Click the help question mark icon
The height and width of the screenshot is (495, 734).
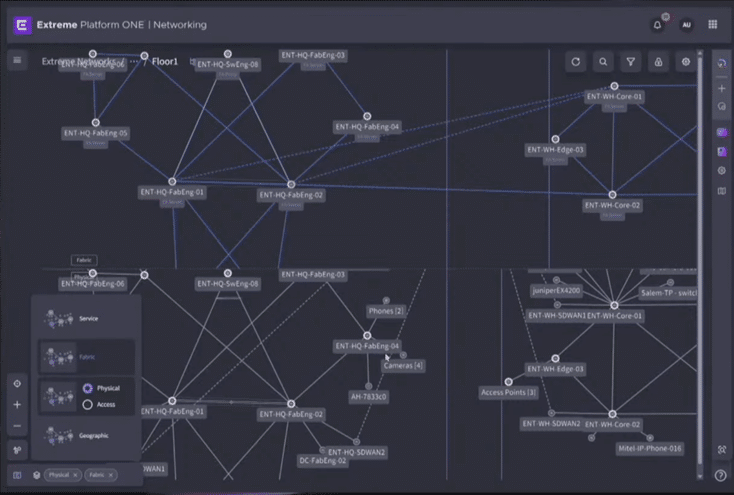(x=720, y=475)
